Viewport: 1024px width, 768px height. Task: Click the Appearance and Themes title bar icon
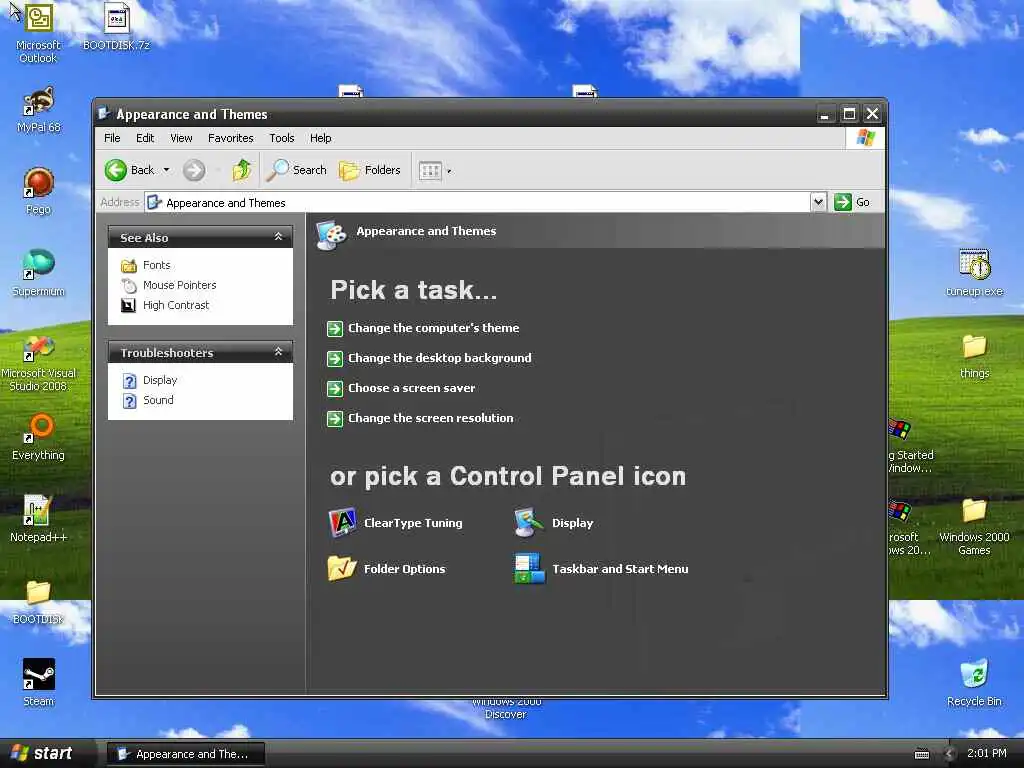pyautogui.click(x=103, y=114)
